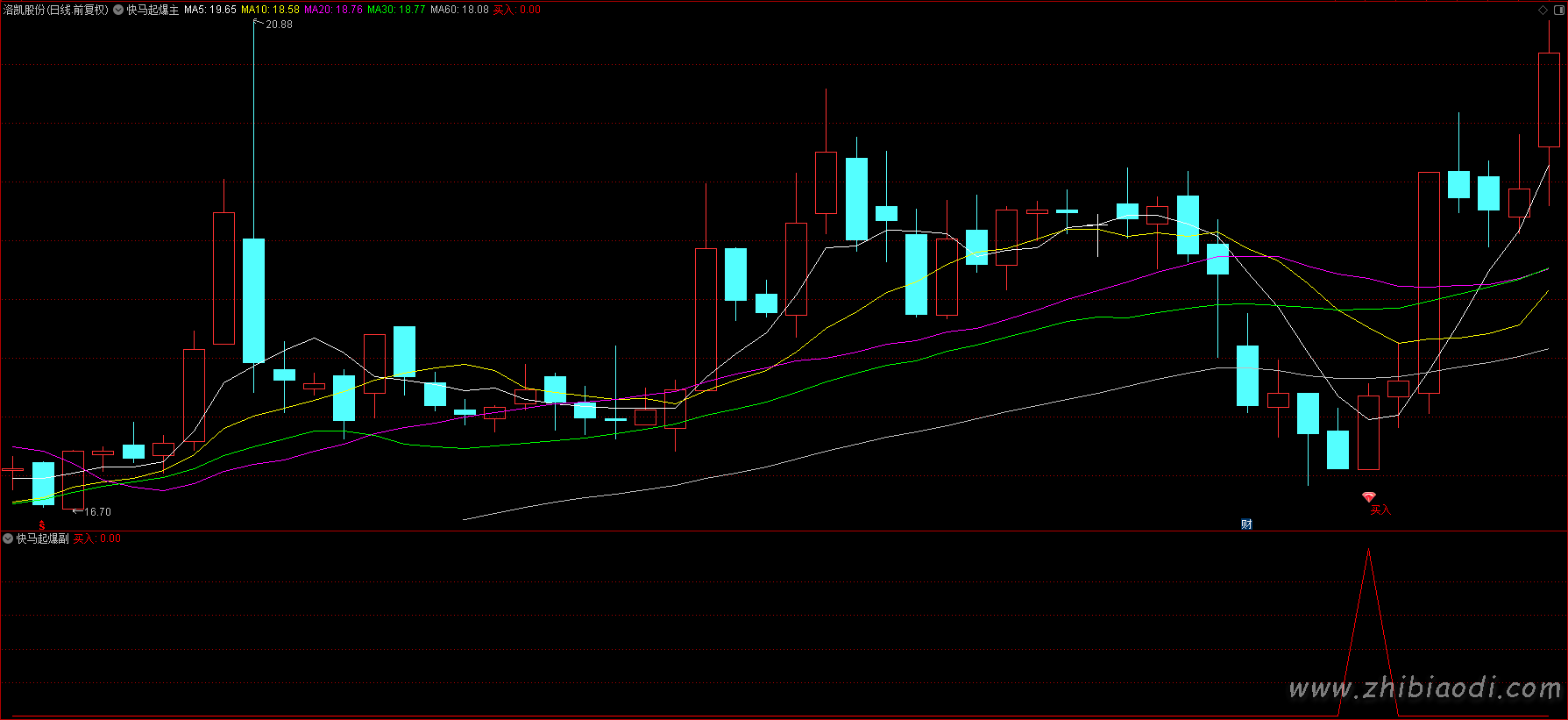This screenshot has width=1568, height=720.
Task: Toggle the side panel icon at top right
Action: tap(1558, 10)
